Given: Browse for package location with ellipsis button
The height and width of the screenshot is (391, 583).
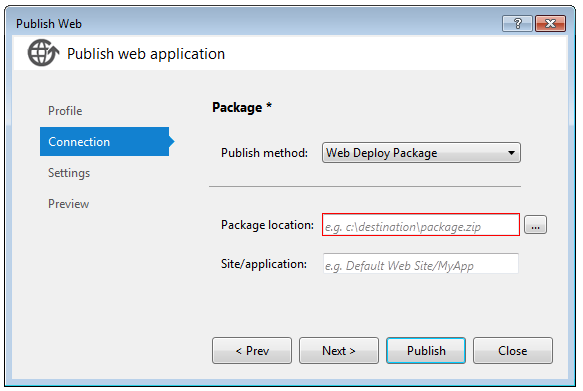Looking at the screenshot, I should coord(535,225).
